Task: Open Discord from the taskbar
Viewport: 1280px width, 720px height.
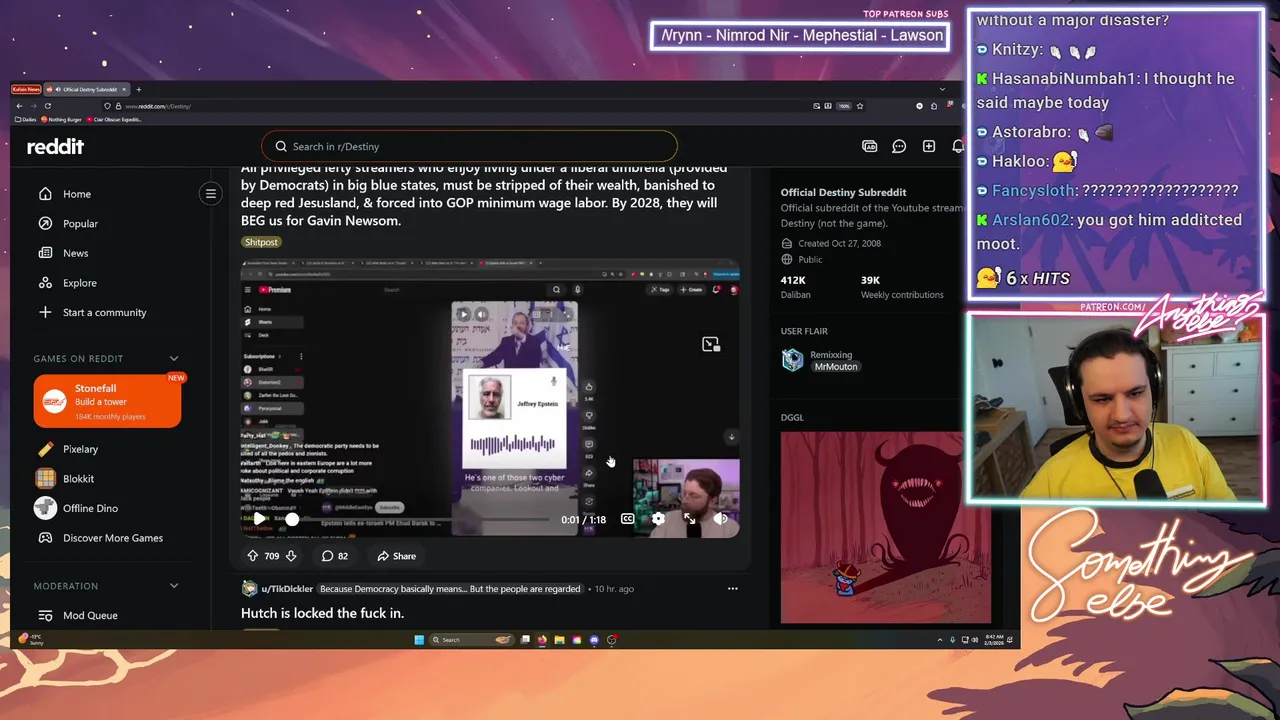Action: 594,640
